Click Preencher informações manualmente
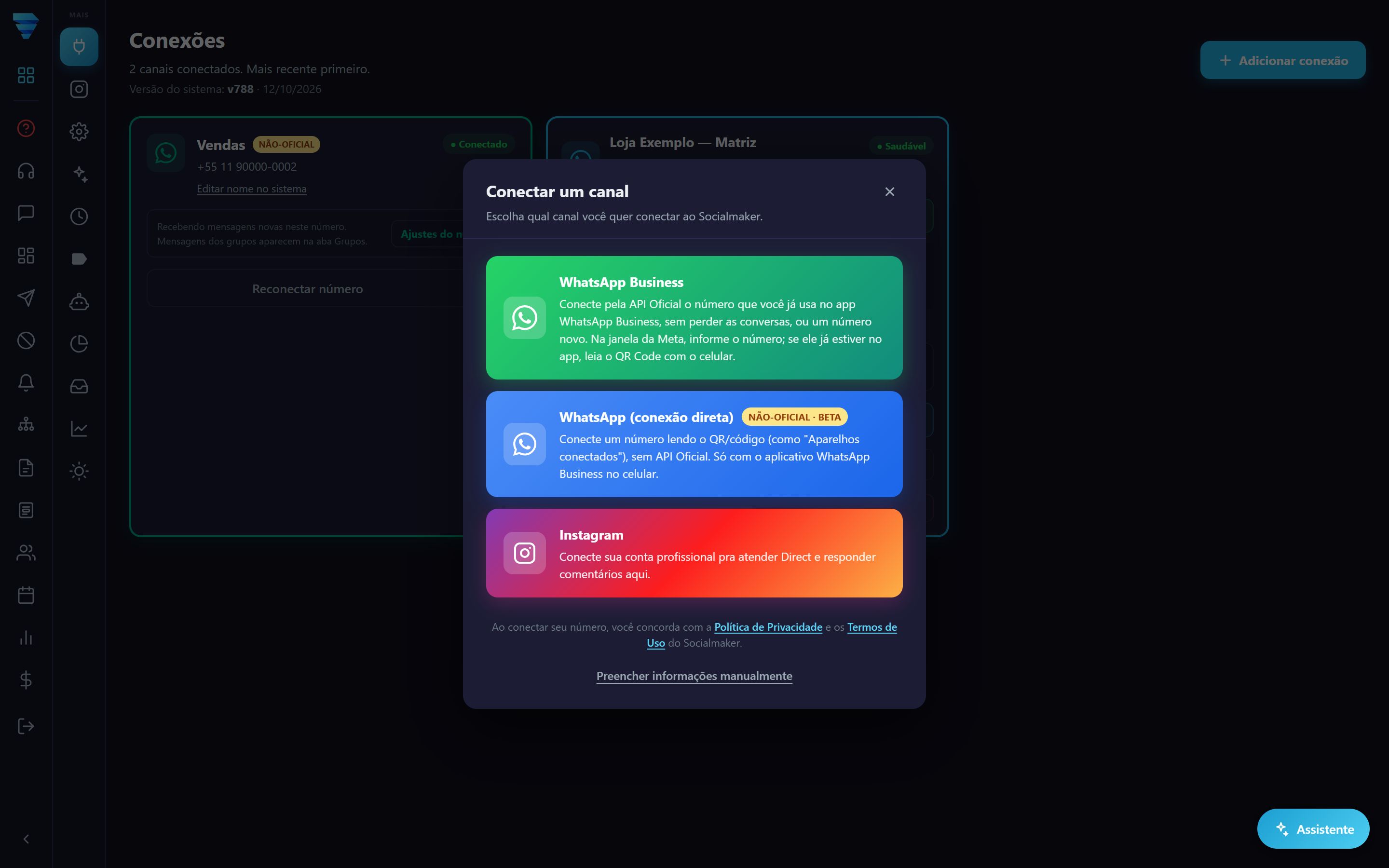 tap(694, 676)
